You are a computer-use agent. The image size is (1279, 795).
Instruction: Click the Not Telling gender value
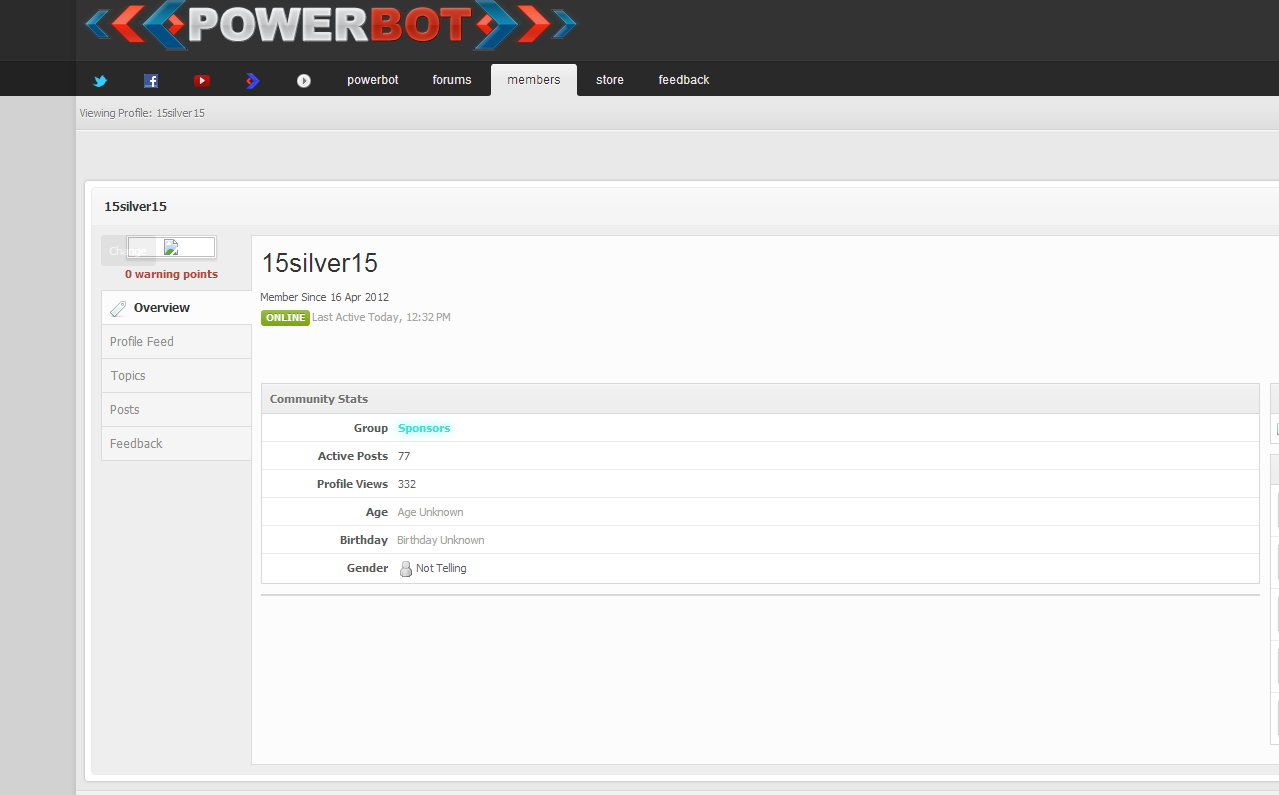(x=441, y=568)
